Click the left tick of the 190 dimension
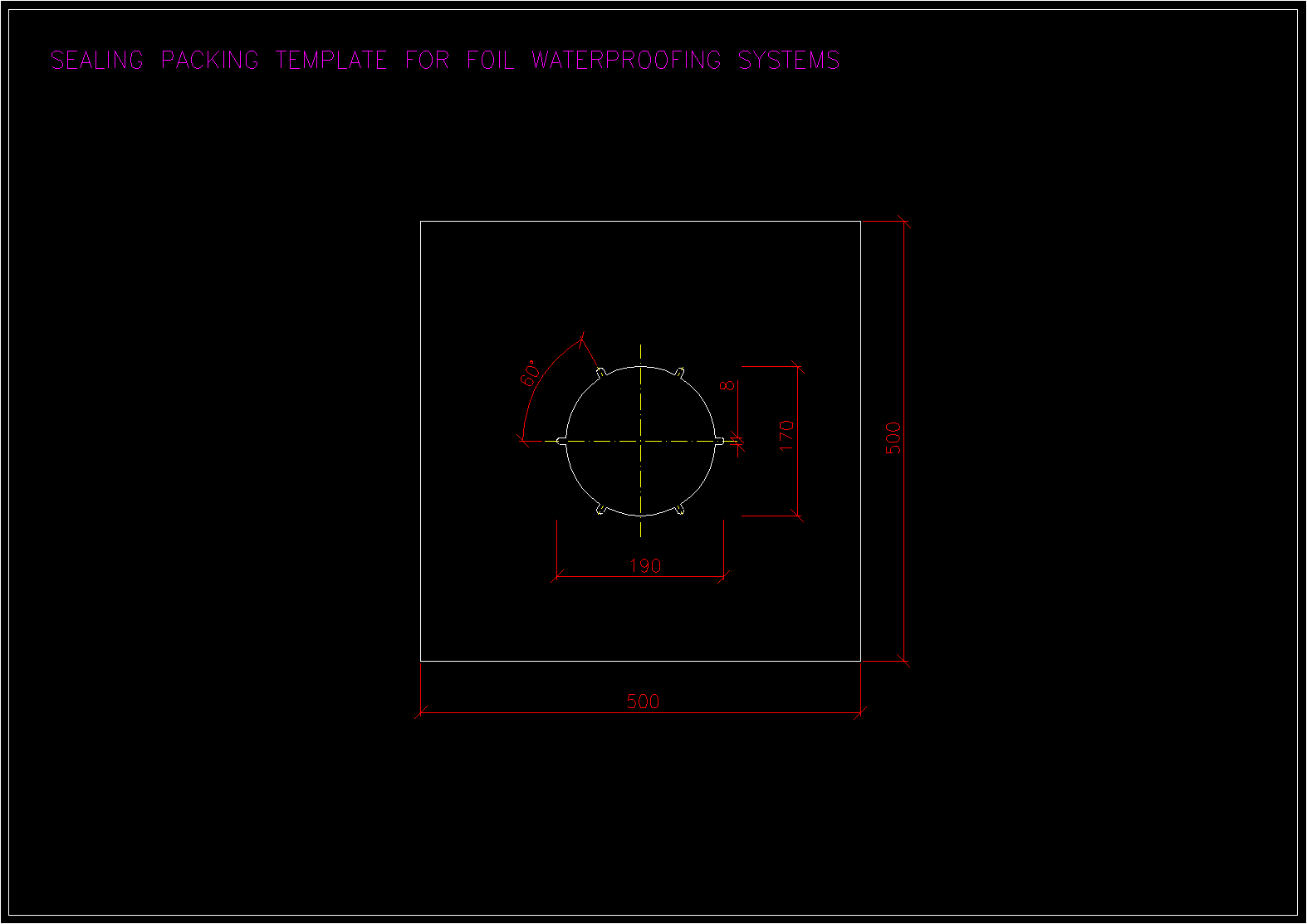This screenshot has width=1307, height=924. click(x=557, y=575)
